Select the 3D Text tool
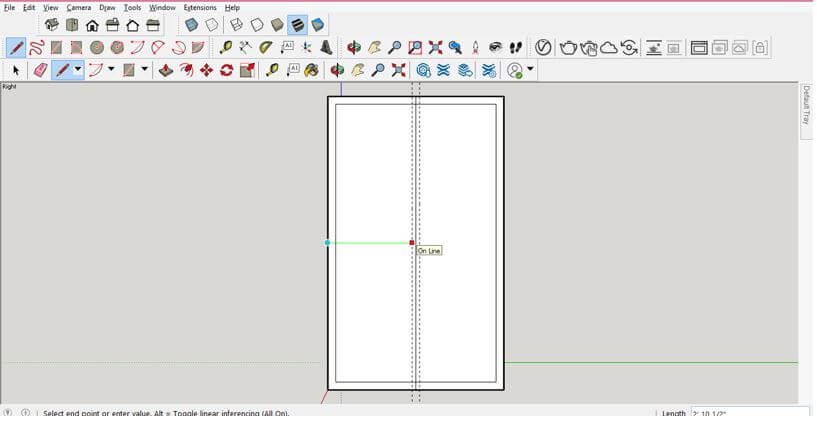The width and height of the screenshot is (817, 422). [326, 48]
